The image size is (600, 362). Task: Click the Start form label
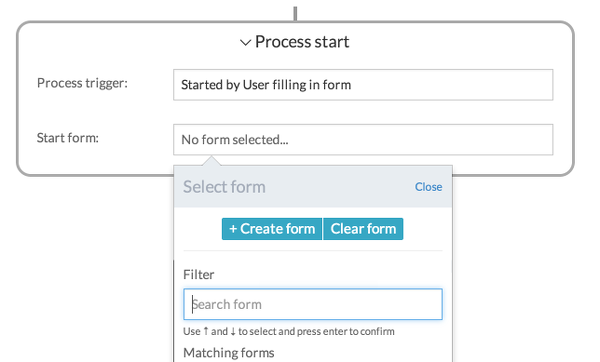point(68,138)
